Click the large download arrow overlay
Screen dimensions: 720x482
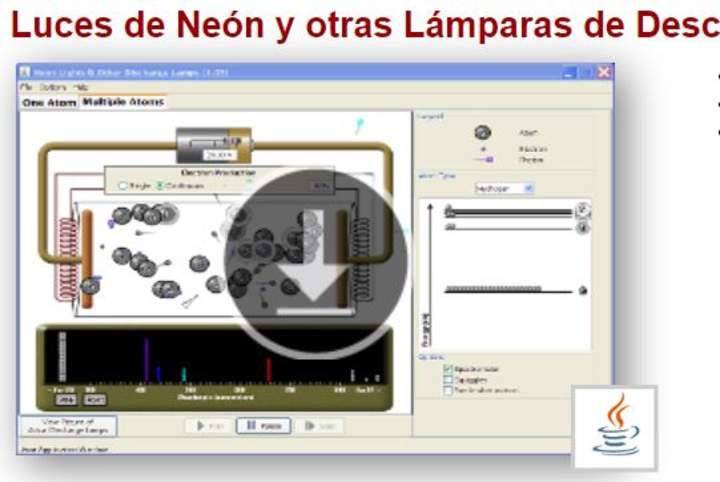315,263
